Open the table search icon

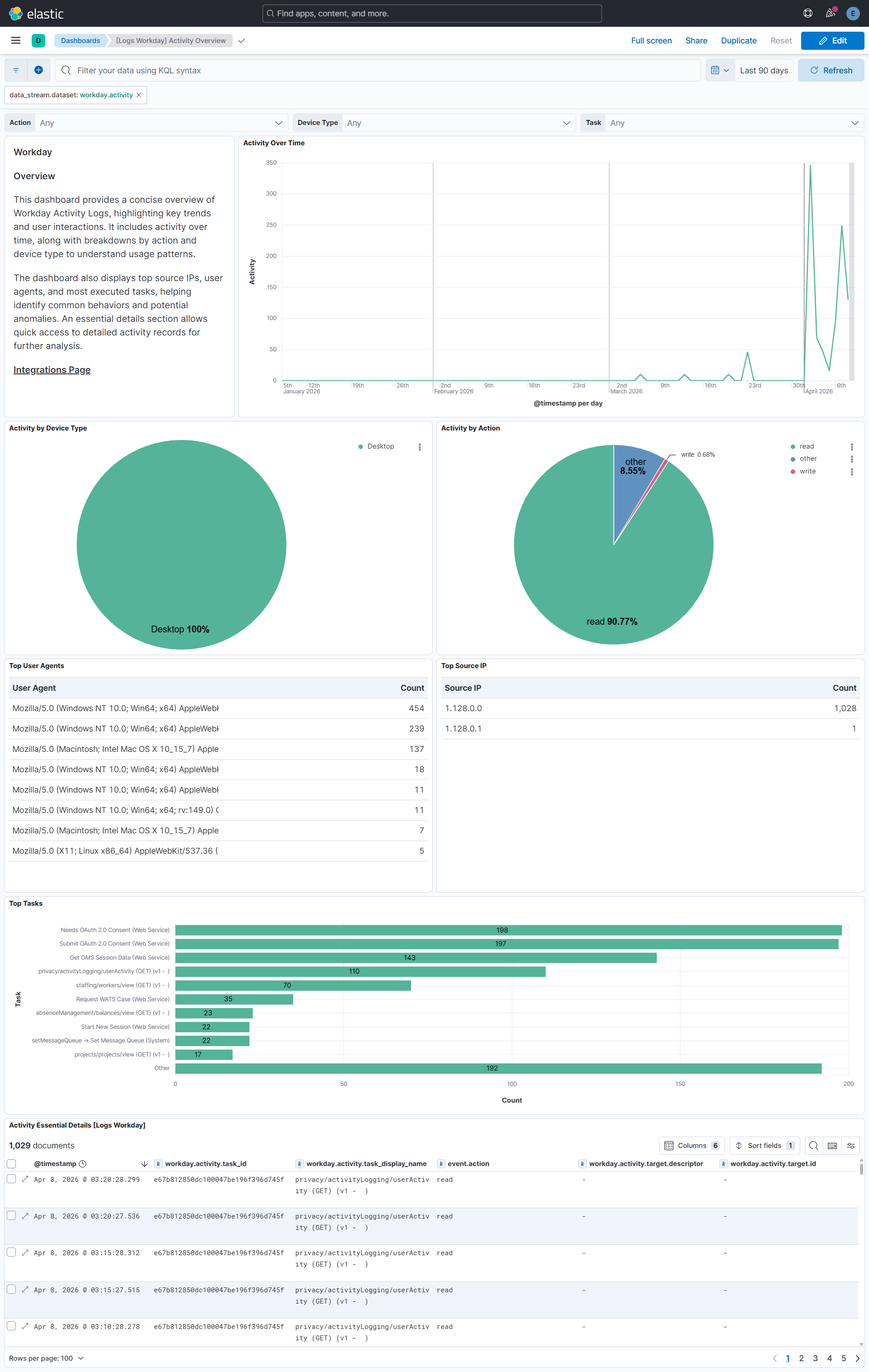pyautogui.click(x=814, y=1145)
